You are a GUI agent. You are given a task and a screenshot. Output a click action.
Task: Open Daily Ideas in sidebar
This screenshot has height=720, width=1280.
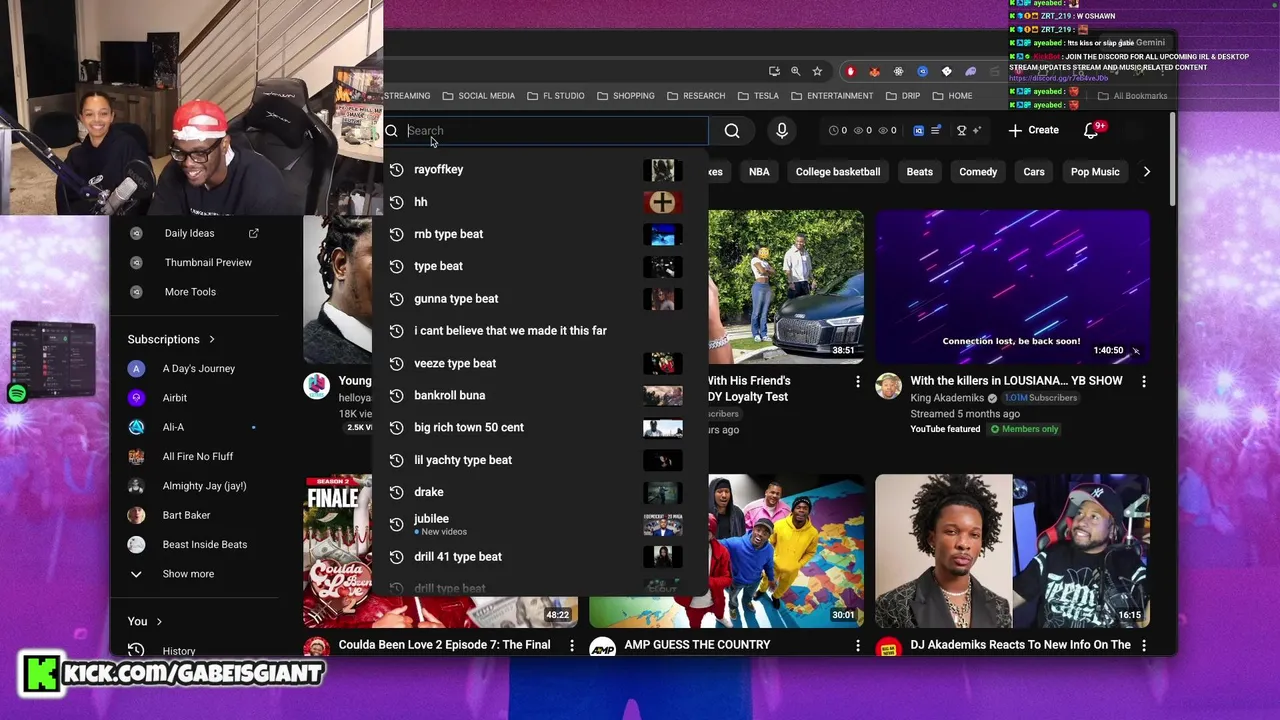tap(194, 233)
